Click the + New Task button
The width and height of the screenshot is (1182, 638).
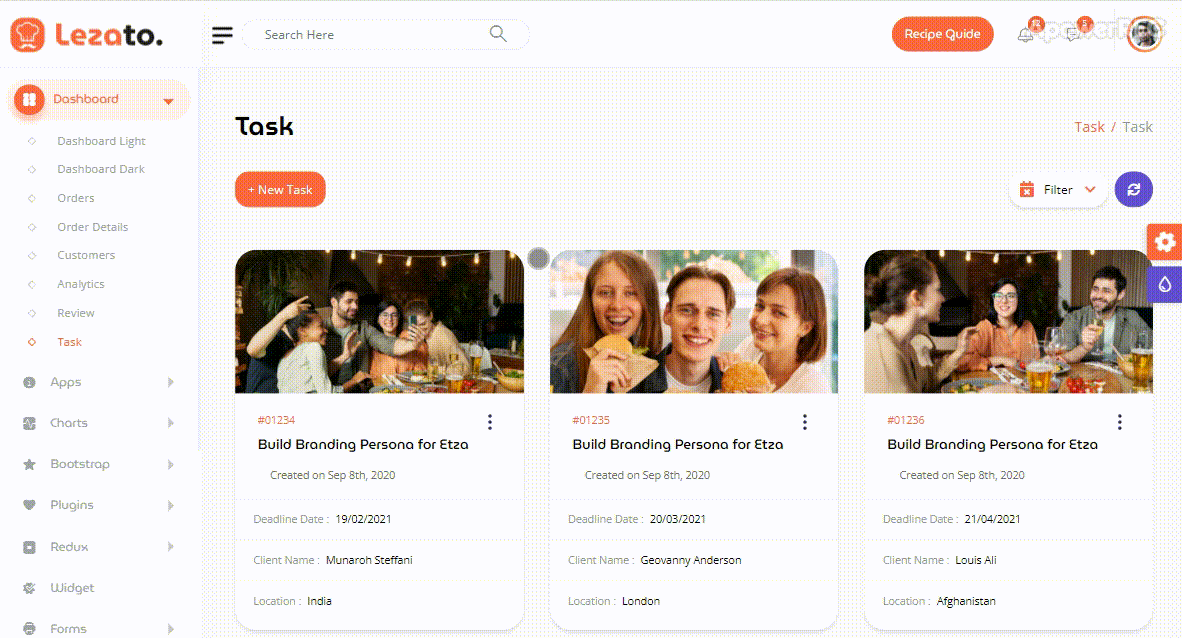[x=280, y=189]
